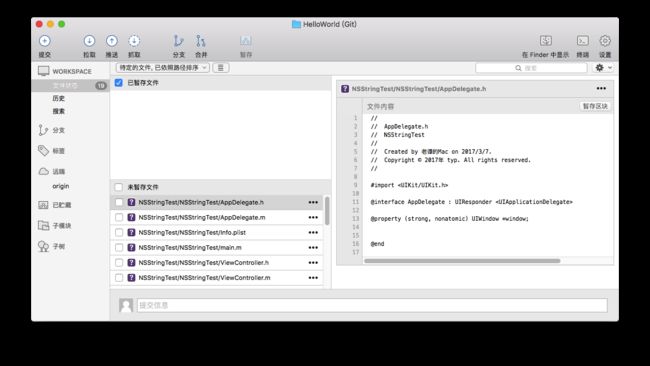Show repository in Finder icon
Viewport: 650px width, 366px height.
pos(546,41)
